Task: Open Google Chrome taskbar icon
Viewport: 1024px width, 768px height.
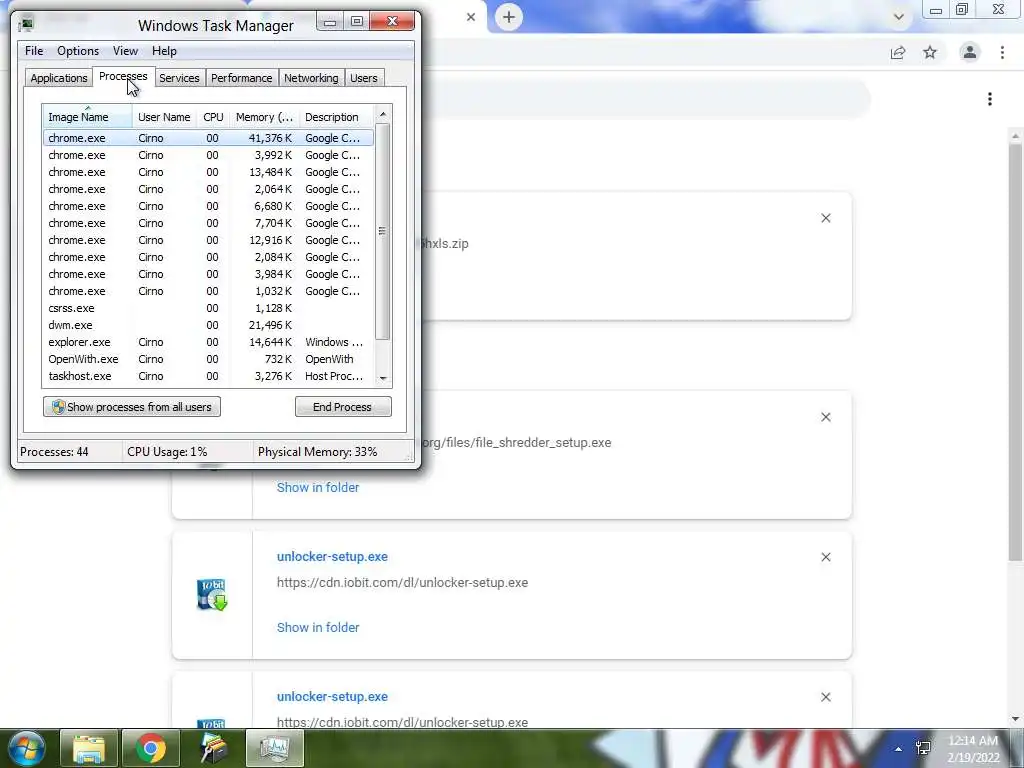Action: [150, 748]
